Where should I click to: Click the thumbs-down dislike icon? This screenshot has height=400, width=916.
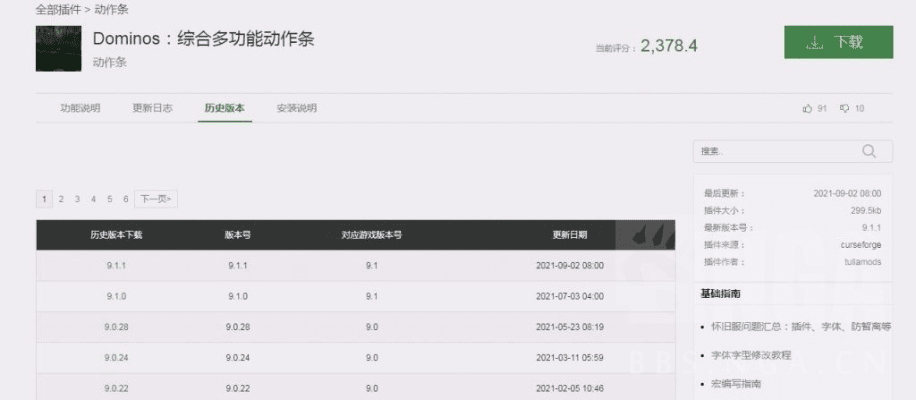pos(844,108)
